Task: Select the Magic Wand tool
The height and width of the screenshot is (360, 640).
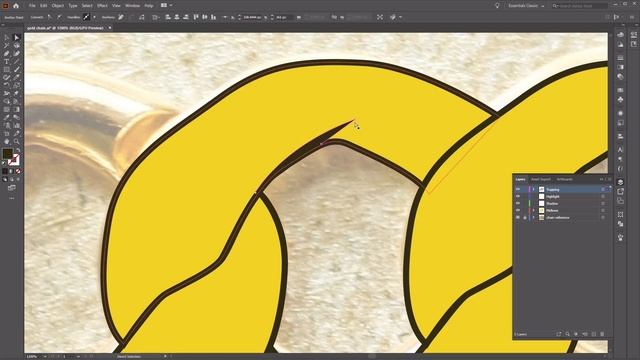Action: click(x=7, y=45)
